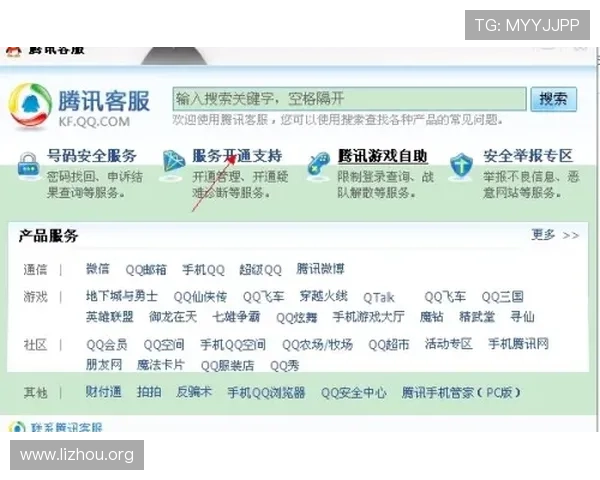Click the 产品服务 section heading
This screenshot has width=600, height=480.
[48, 236]
